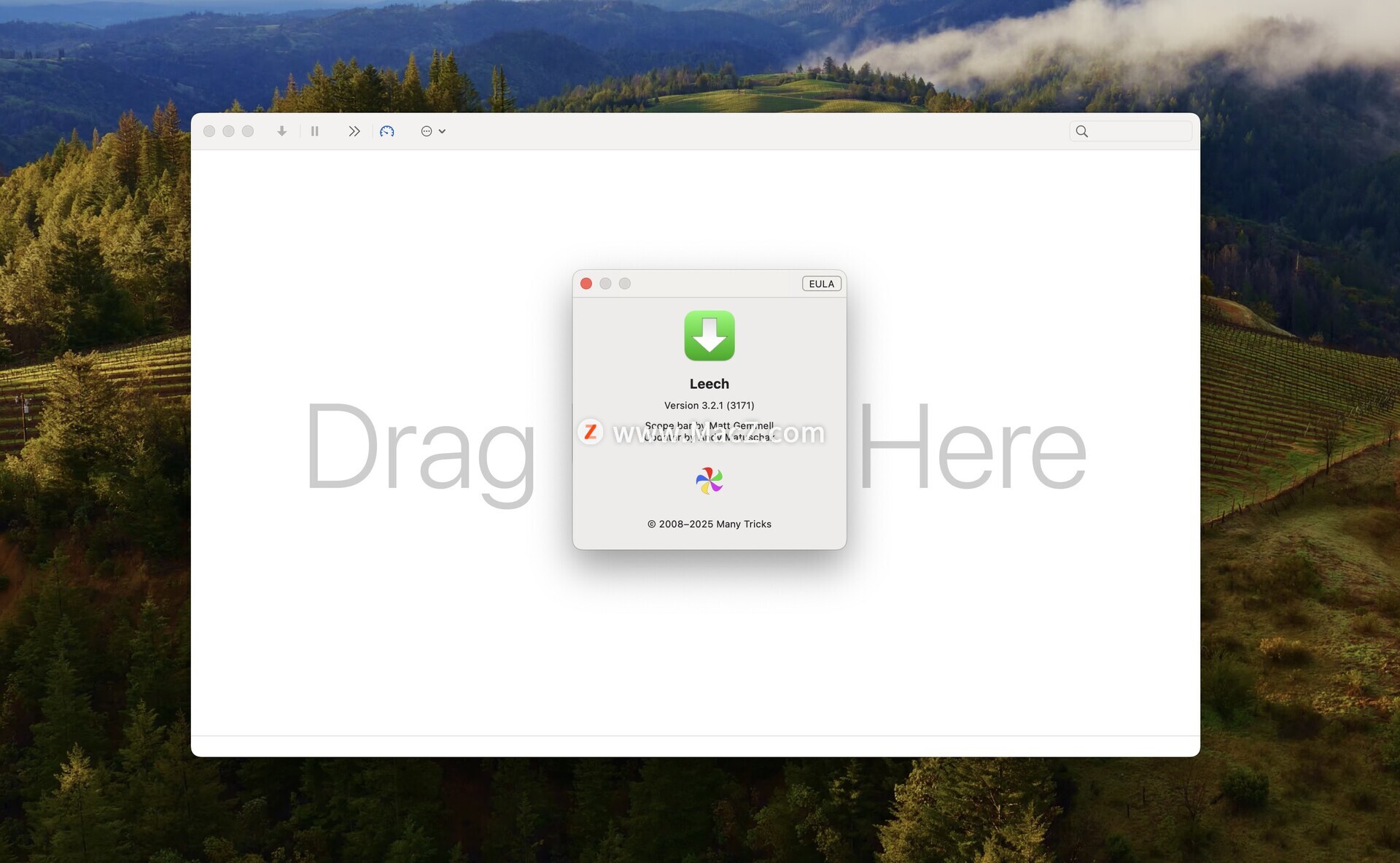Click the copyright Many Tricks text

point(709,524)
